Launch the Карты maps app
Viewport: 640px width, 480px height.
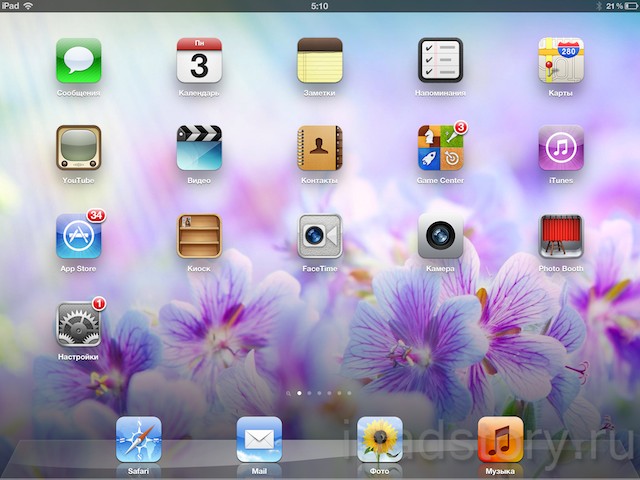561,60
